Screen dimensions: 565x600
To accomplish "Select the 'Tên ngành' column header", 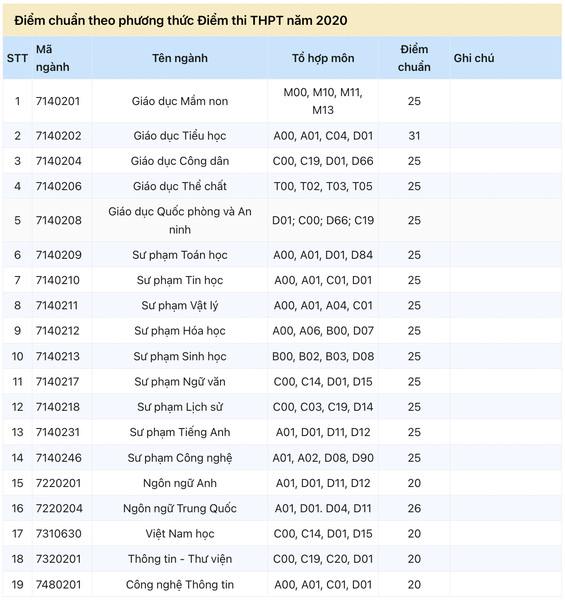I will tap(180, 58).
